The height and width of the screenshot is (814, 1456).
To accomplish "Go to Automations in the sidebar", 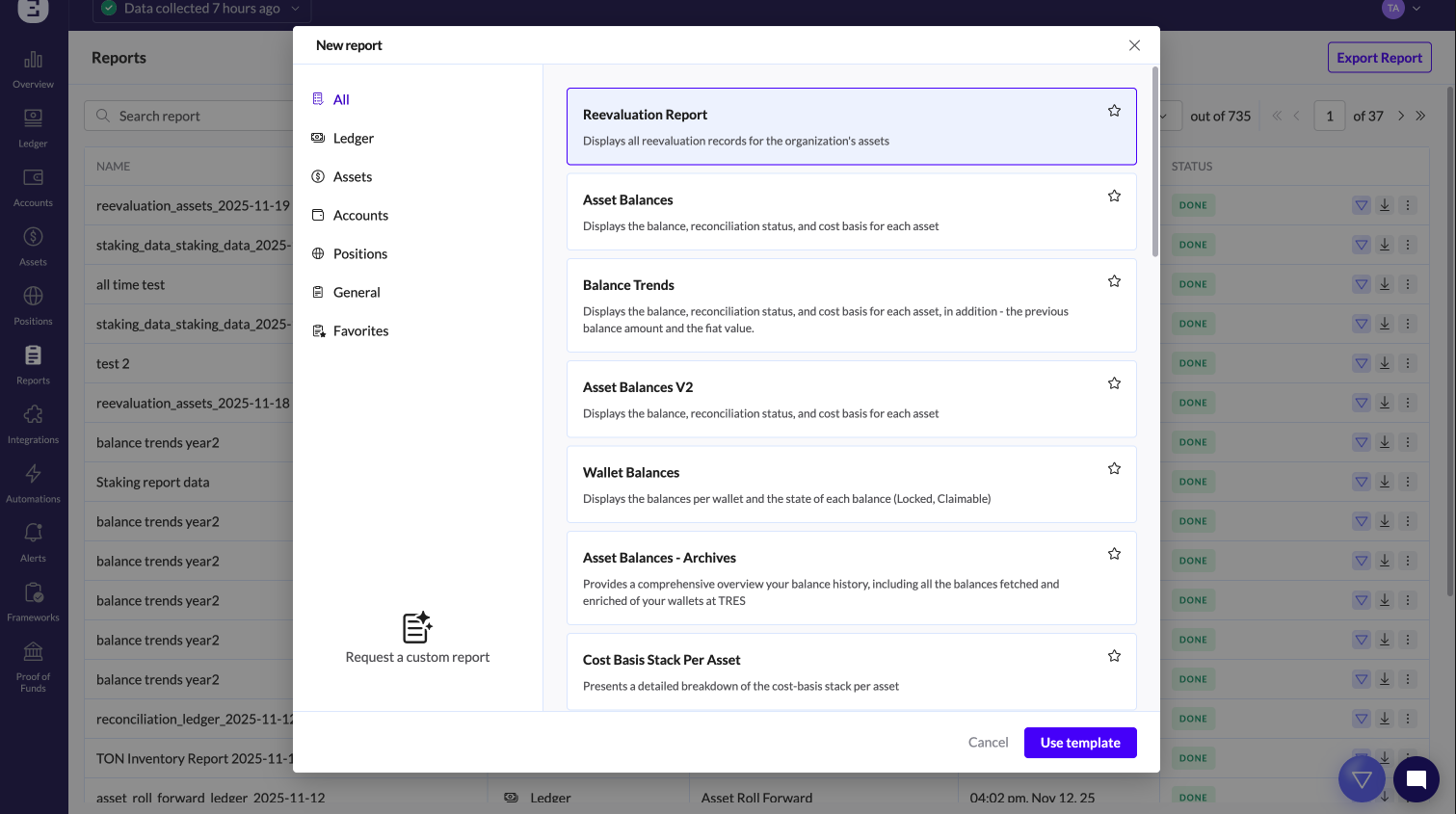I will [33, 483].
